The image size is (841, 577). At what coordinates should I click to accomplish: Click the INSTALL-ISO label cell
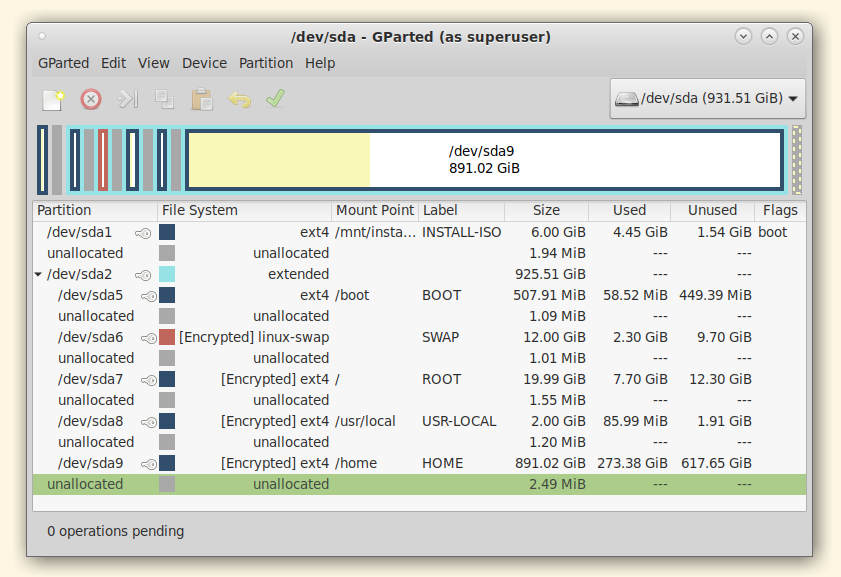pyautogui.click(x=461, y=232)
